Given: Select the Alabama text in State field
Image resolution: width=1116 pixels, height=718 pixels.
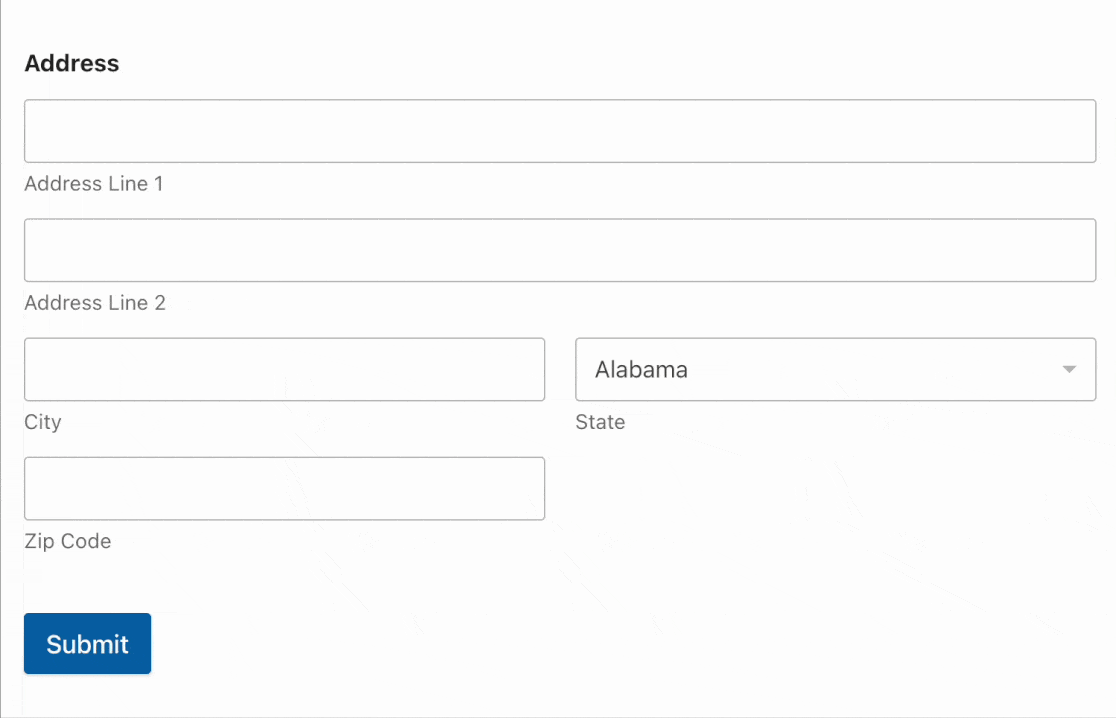Looking at the screenshot, I should (641, 369).
